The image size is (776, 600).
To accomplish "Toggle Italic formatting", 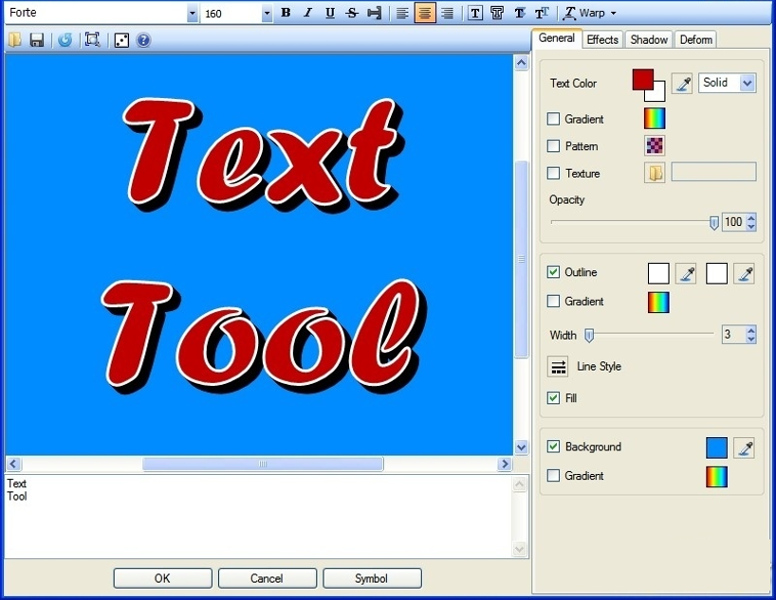I will point(308,13).
